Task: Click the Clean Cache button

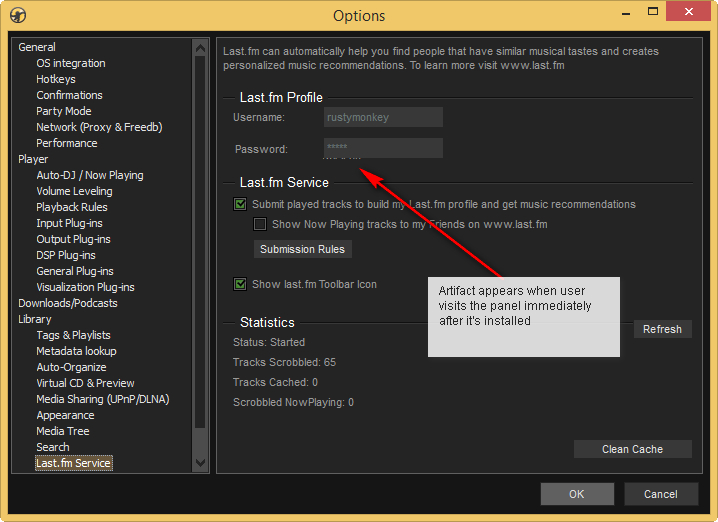Action: click(632, 449)
